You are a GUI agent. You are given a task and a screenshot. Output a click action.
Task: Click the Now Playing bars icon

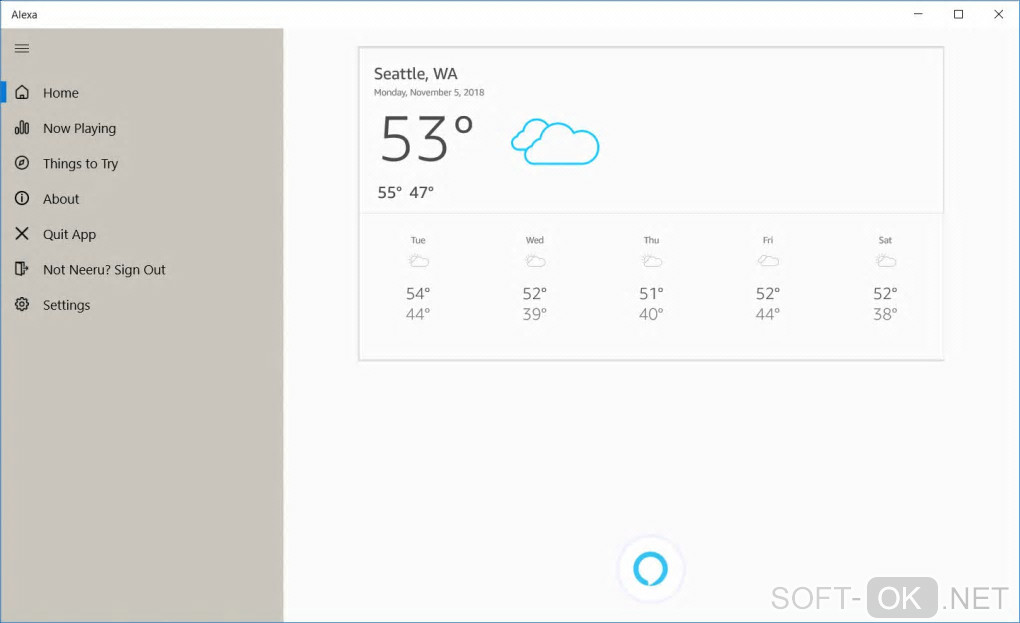(22, 128)
